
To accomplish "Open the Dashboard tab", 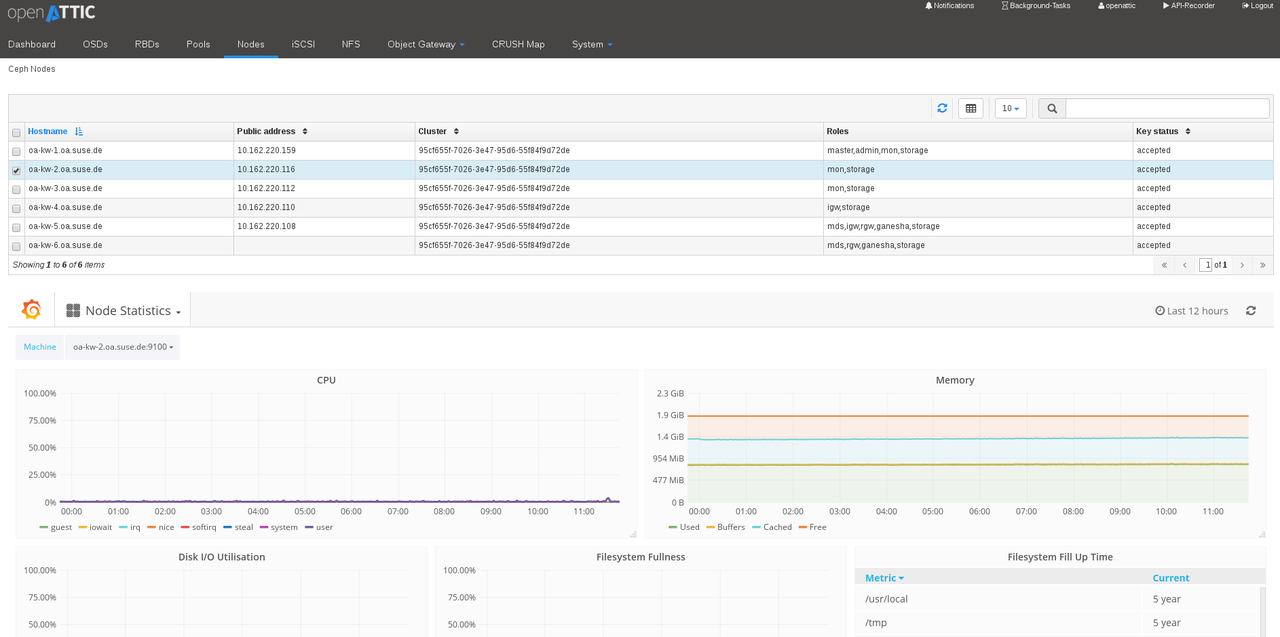I will [32, 44].
